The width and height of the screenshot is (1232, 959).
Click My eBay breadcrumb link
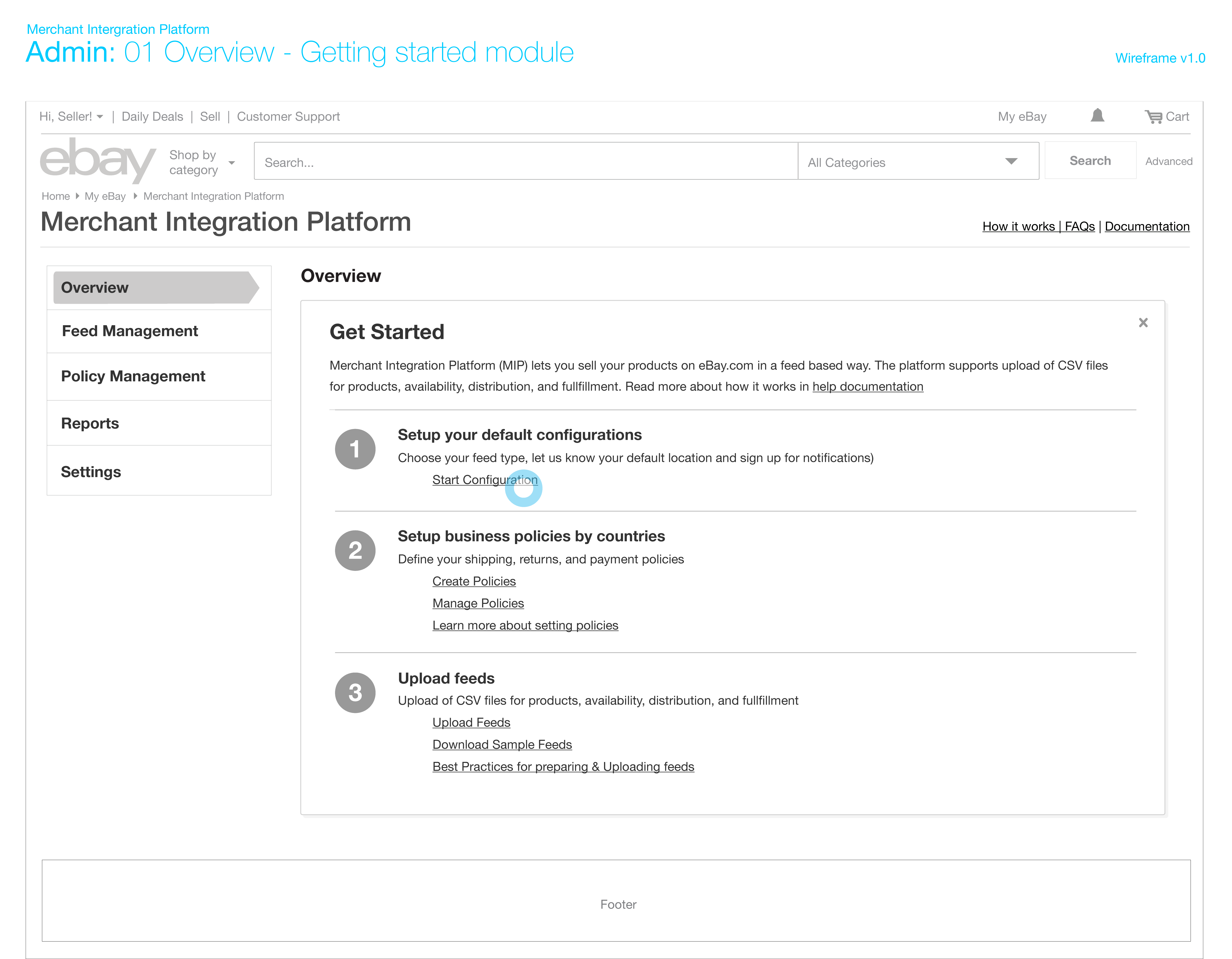pos(105,196)
